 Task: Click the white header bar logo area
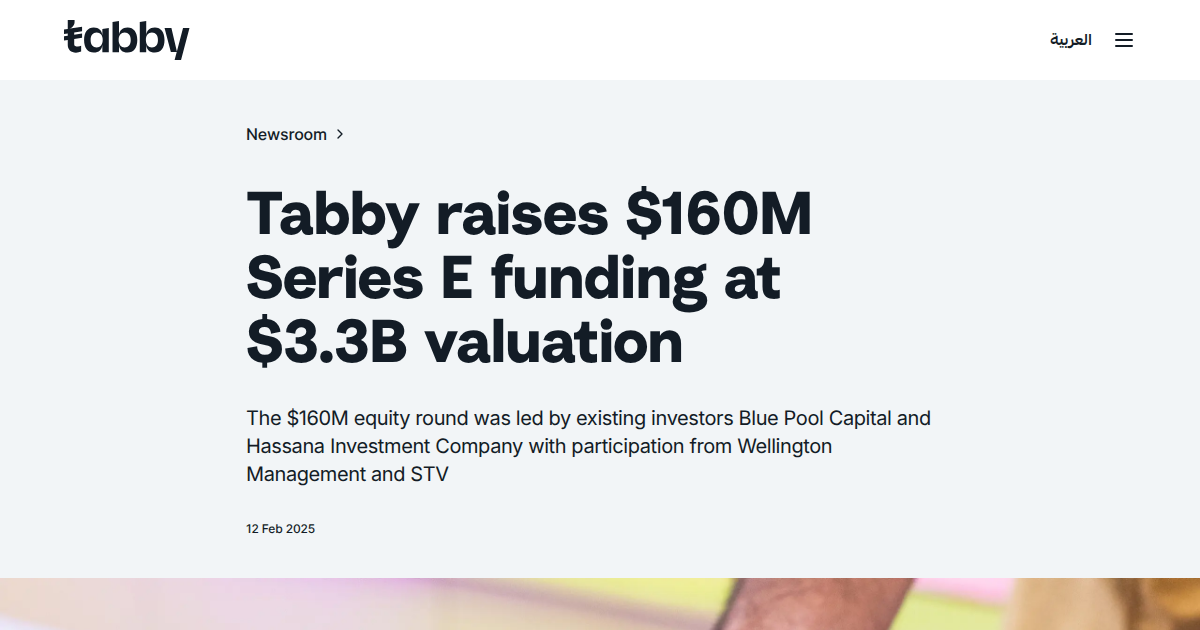pos(127,39)
